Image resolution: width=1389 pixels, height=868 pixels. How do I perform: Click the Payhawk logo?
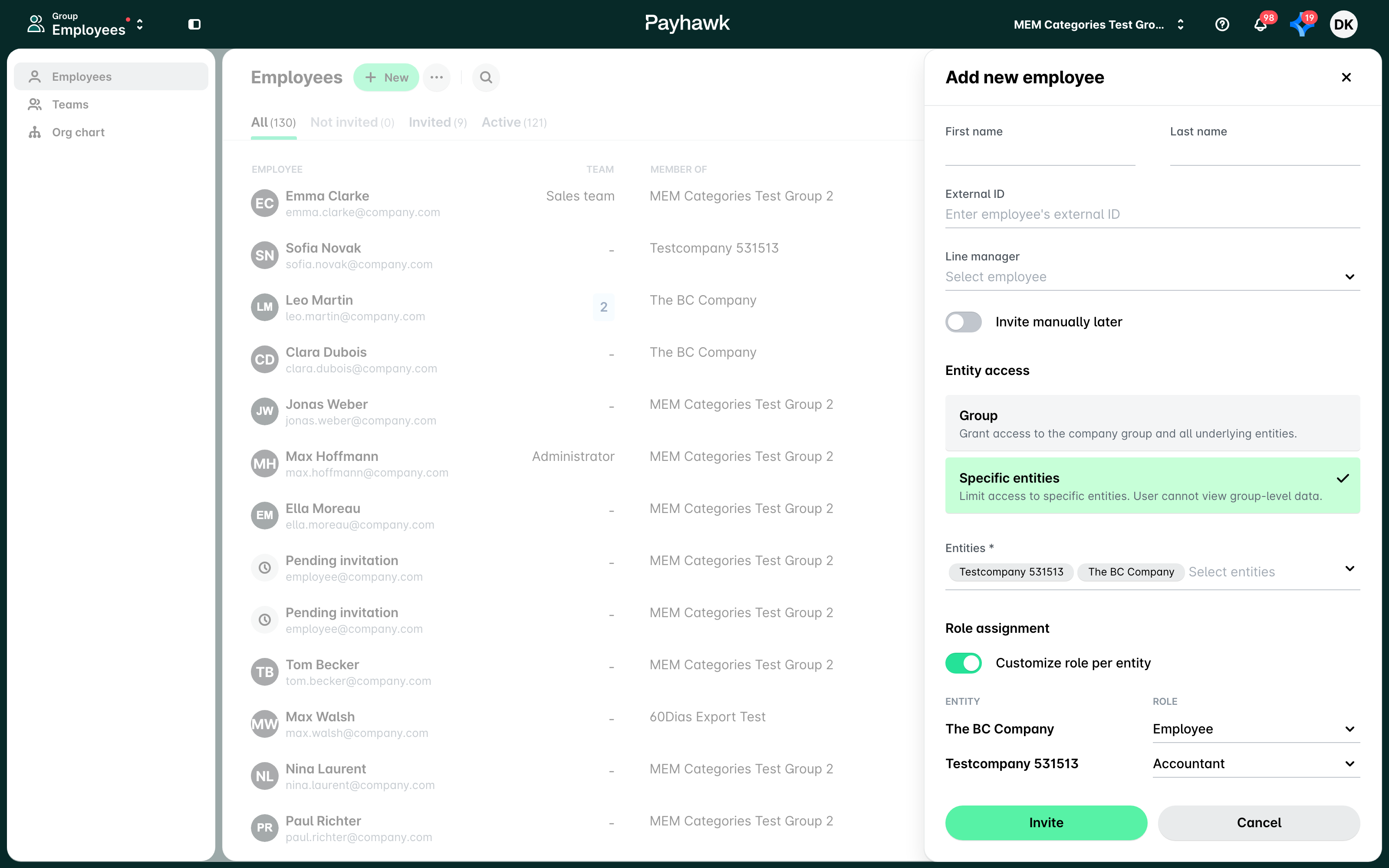pos(687,23)
